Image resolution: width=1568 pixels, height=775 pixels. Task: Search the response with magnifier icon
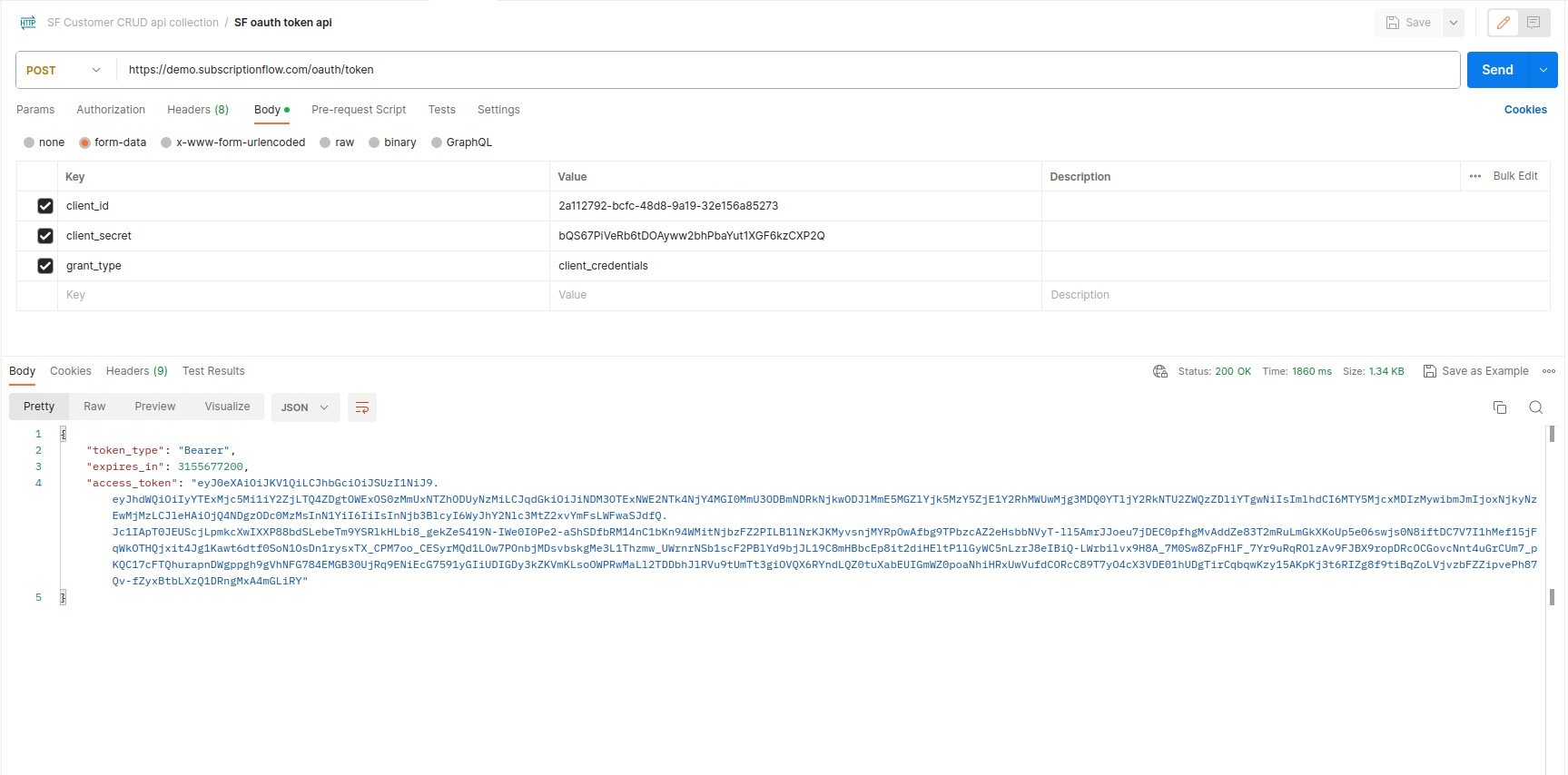[1535, 407]
